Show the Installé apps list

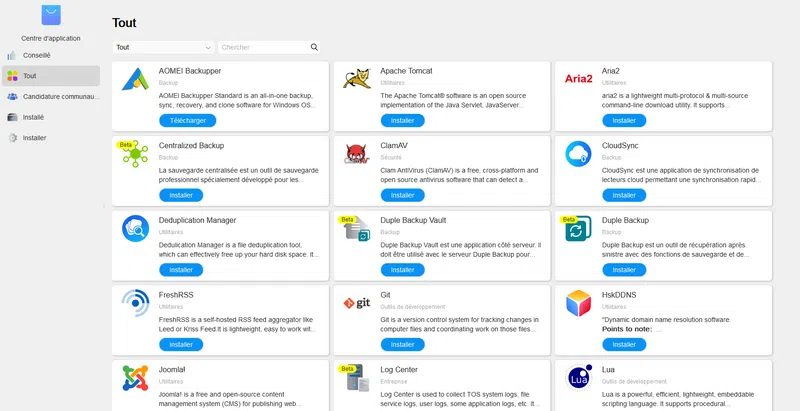point(51,117)
